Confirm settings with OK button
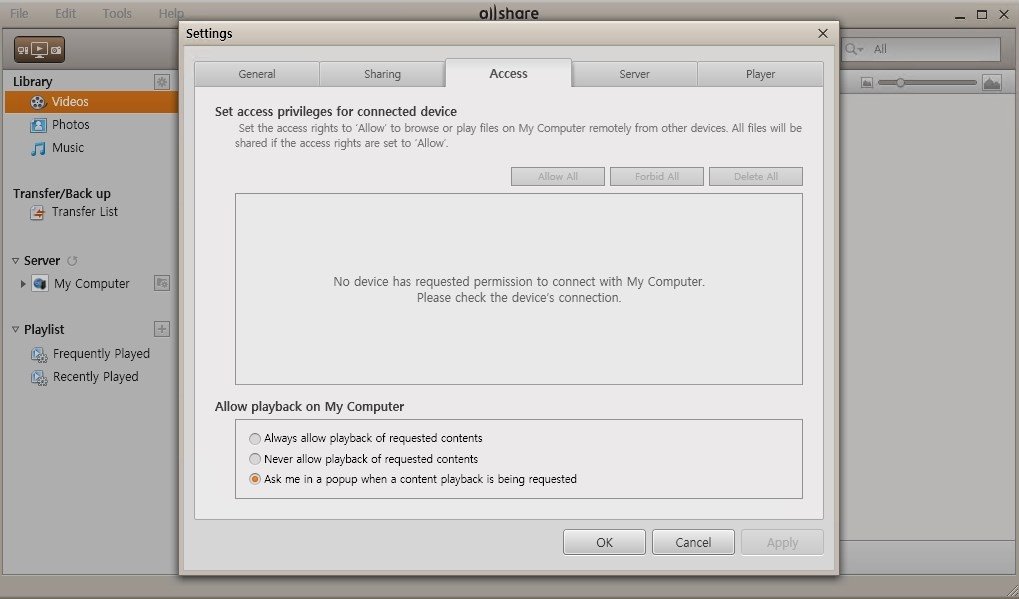Image resolution: width=1019 pixels, height=599 pixels. [x=604, y=542]
